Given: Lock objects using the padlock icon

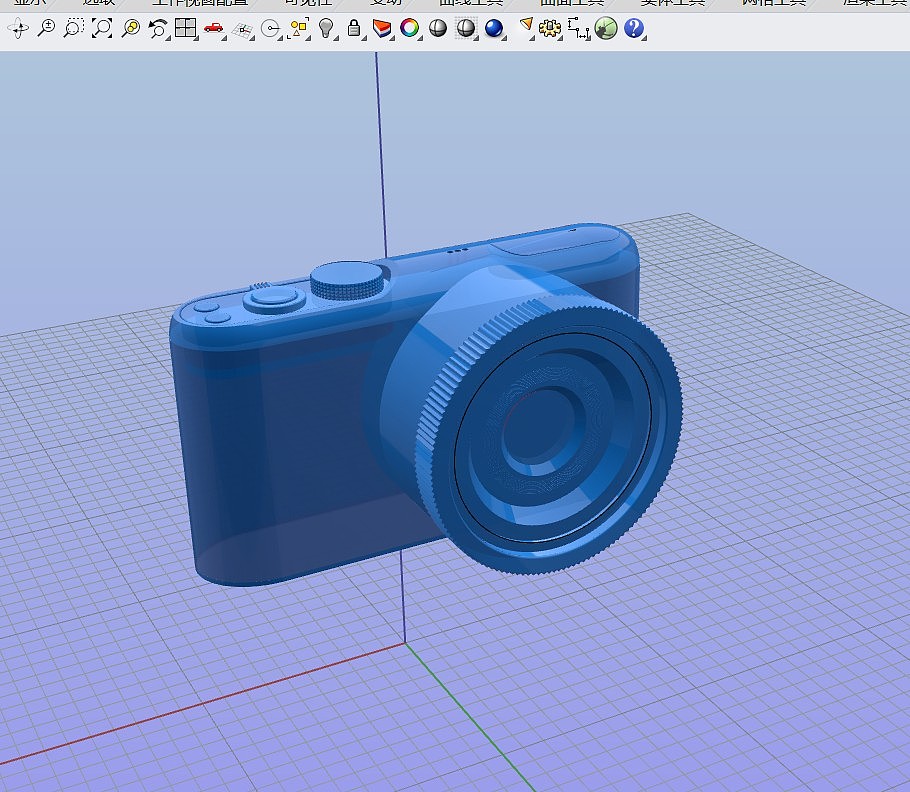Looking at the screenshot, I should 353,29.
